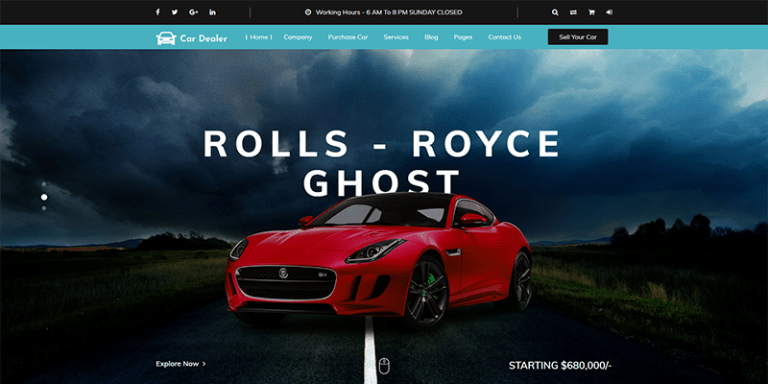
Task: Click the Working Hours notice text
Action: click(x=389, y=12)
